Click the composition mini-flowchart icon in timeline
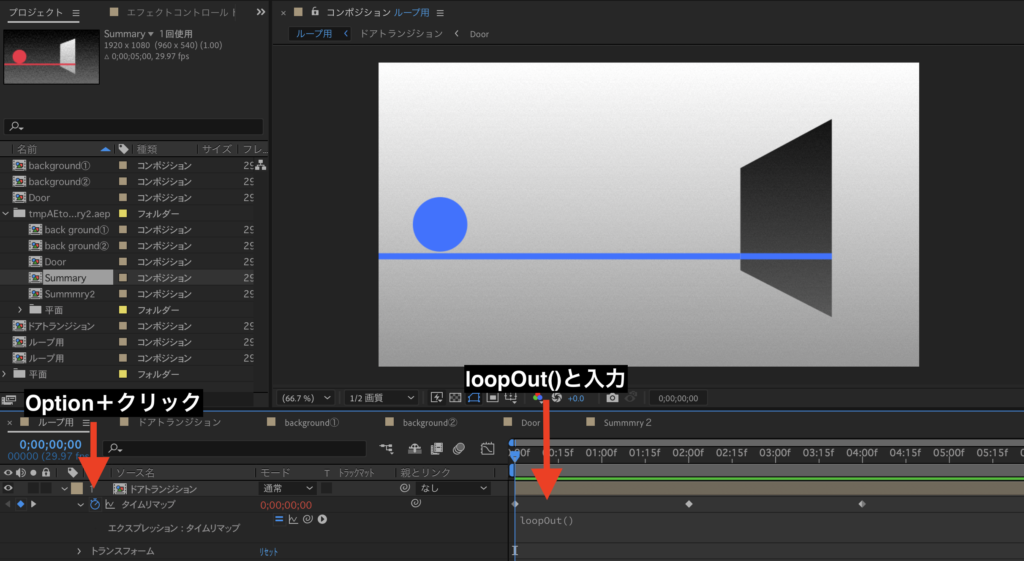Screen dimensions: 1024x561 coord(387,449)
